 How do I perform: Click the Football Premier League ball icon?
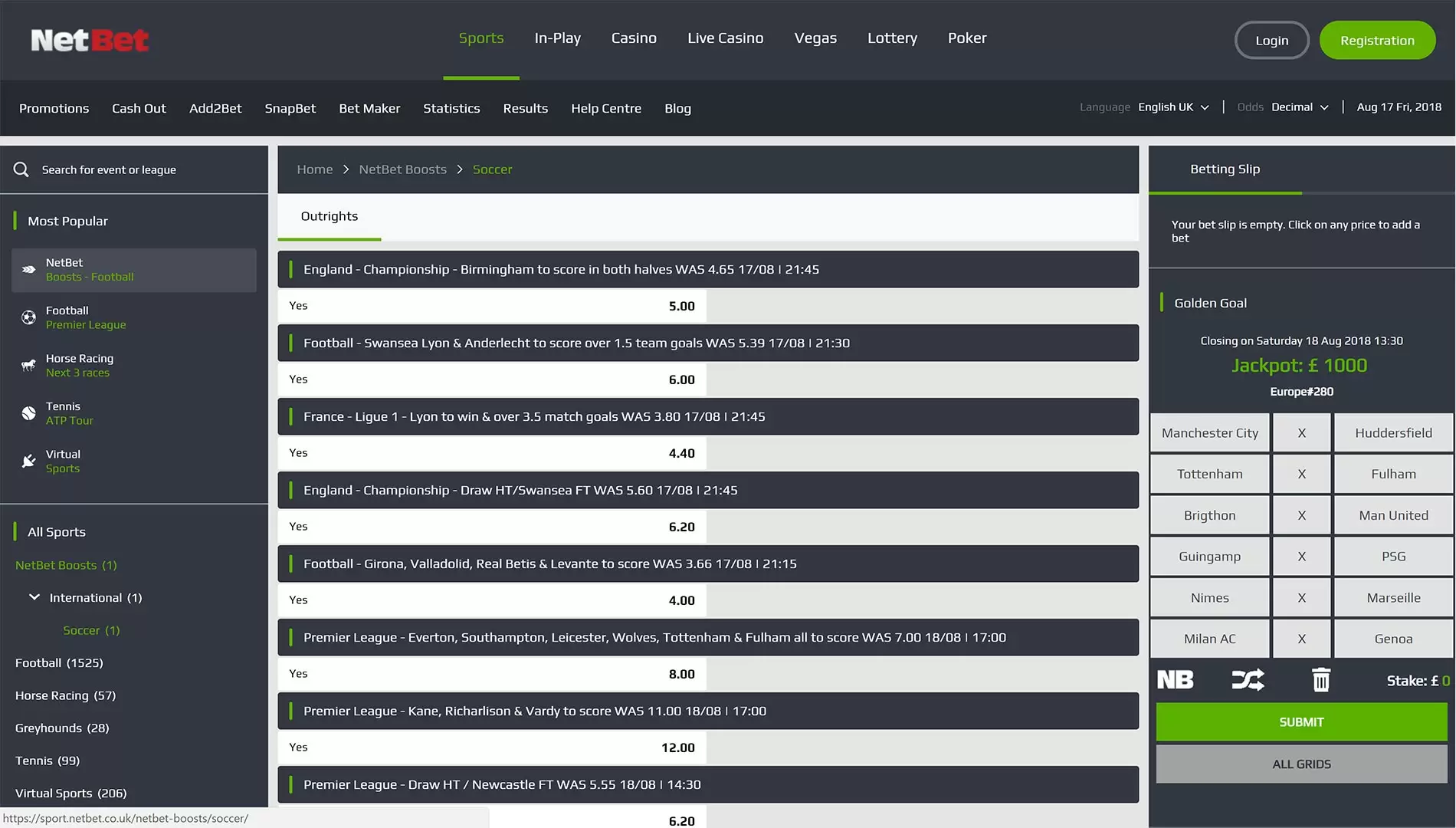(28, 317)
